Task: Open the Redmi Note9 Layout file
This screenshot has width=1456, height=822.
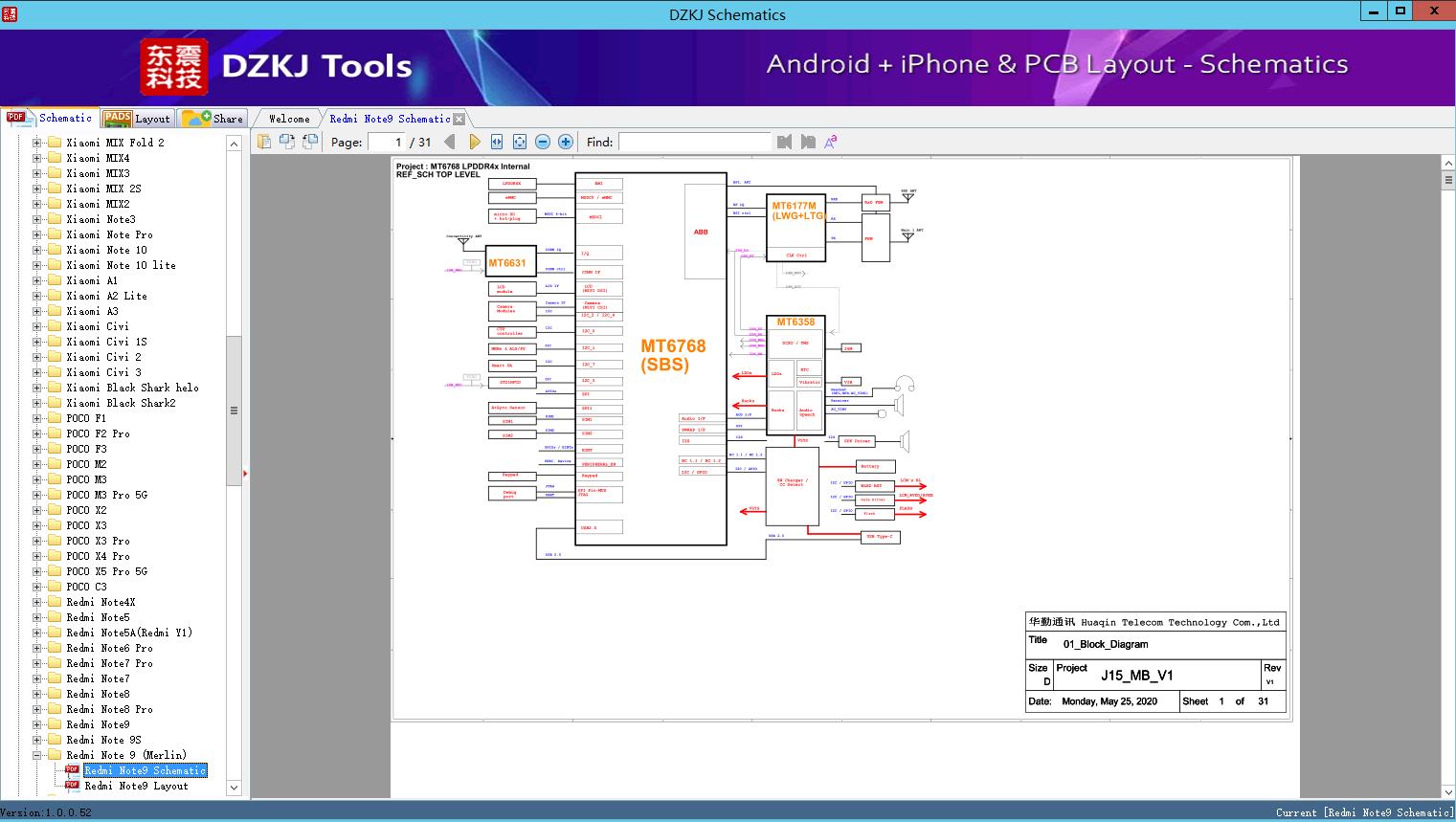Action: tap(136, 786)
